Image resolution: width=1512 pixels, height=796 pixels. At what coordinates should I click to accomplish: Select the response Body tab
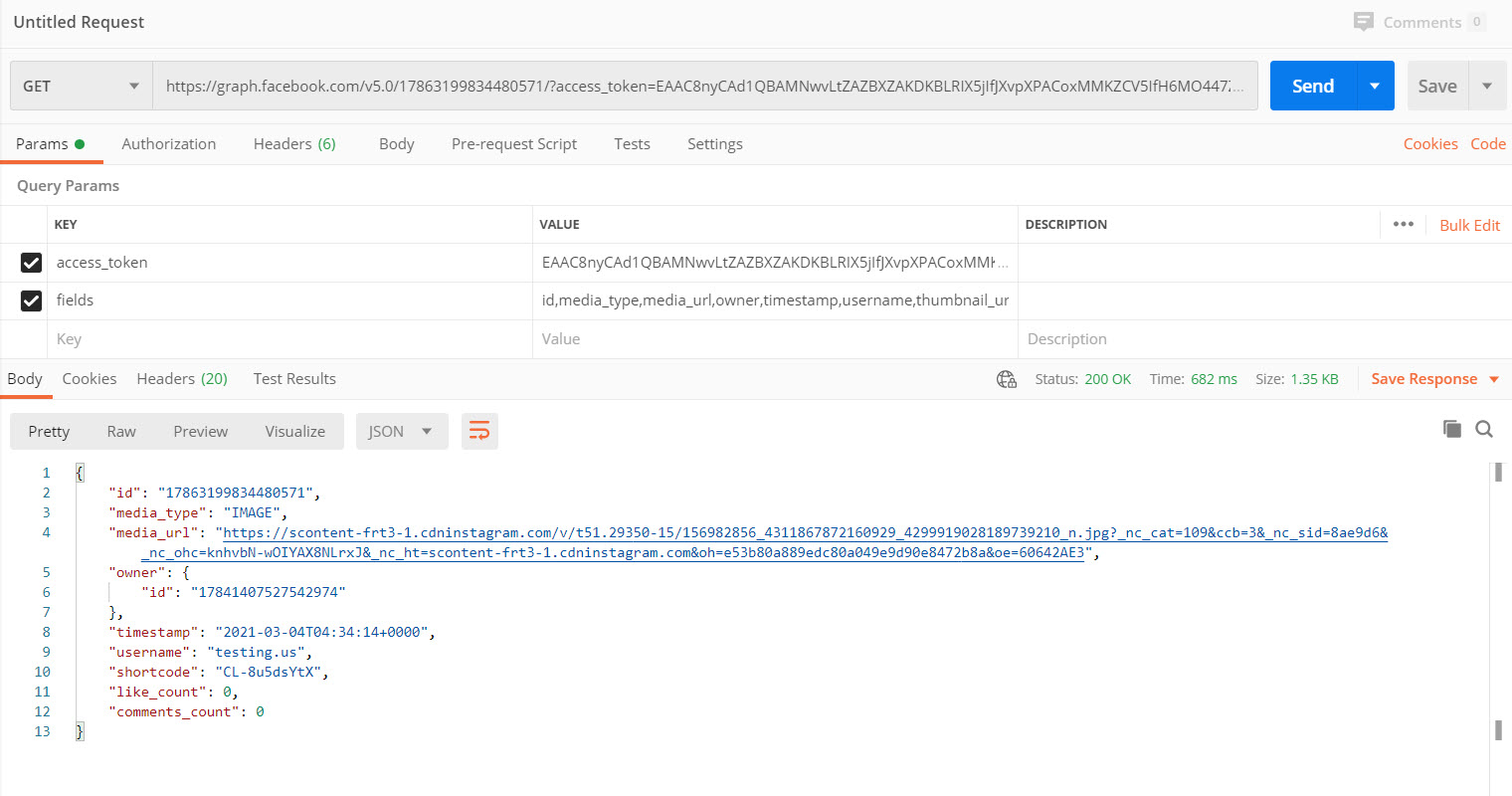coord(25,379)
